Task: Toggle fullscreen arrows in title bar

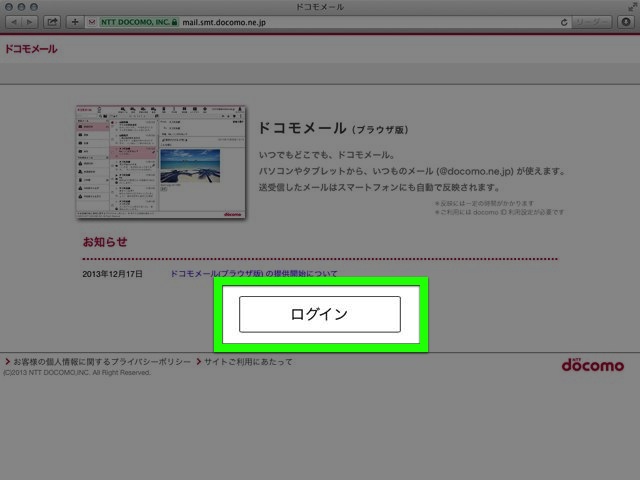Action: coord(632,7)
